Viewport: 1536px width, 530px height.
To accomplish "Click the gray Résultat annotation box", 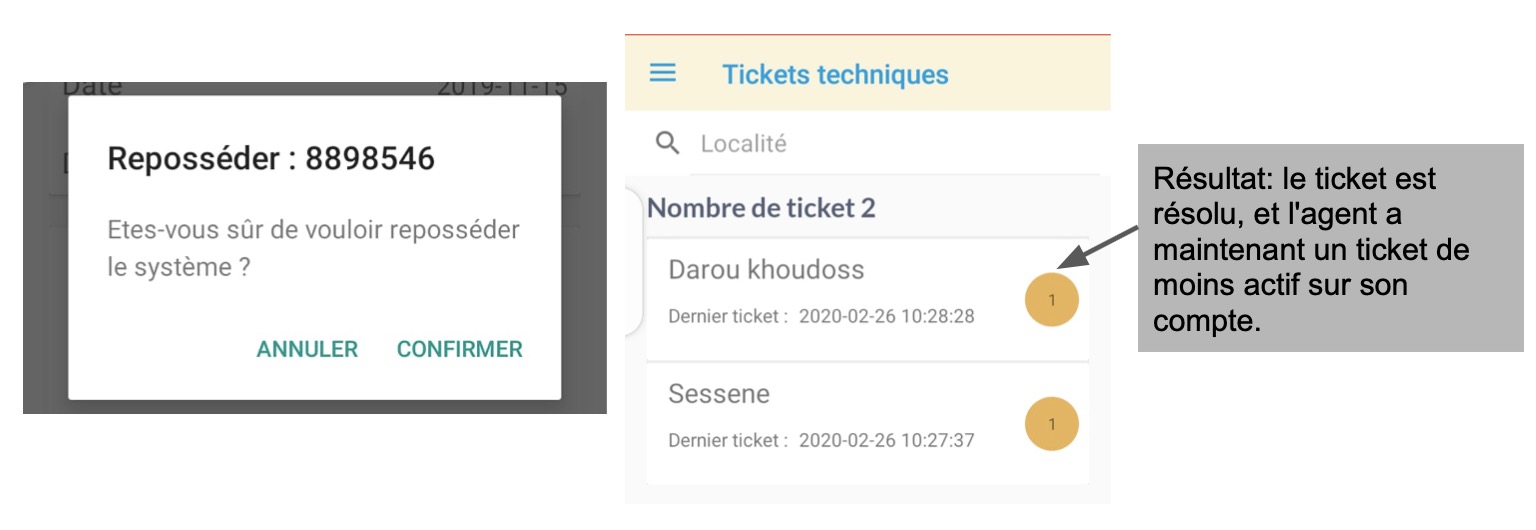I will [x=1331, y=248].
